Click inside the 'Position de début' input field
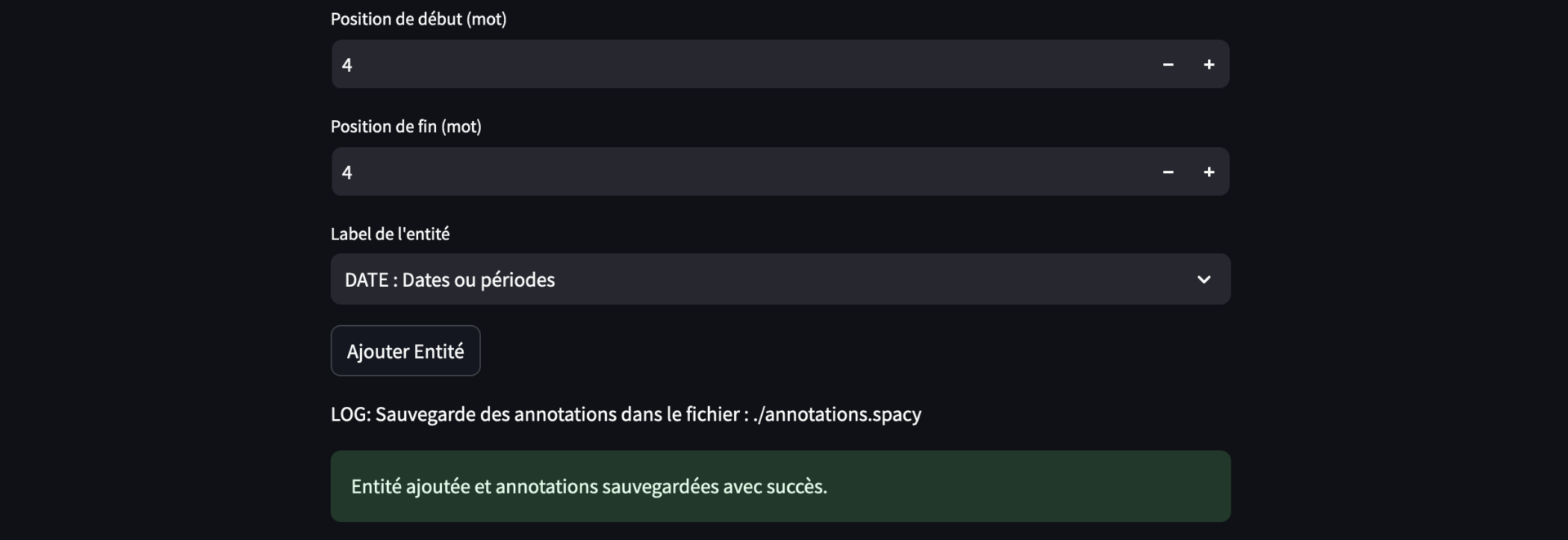The height and width of the screenshot is (540, 1568). pos(653,64)
